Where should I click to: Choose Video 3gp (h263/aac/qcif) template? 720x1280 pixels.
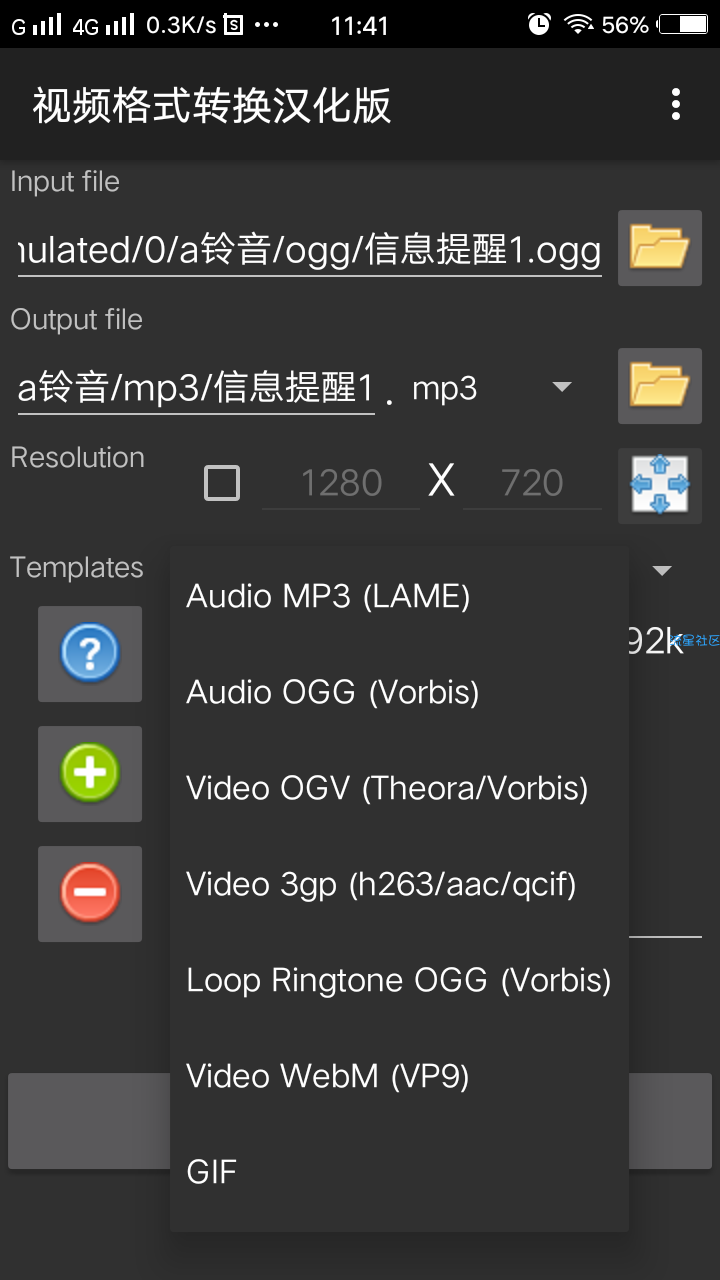pyautogui.click(x=399, y=885)
